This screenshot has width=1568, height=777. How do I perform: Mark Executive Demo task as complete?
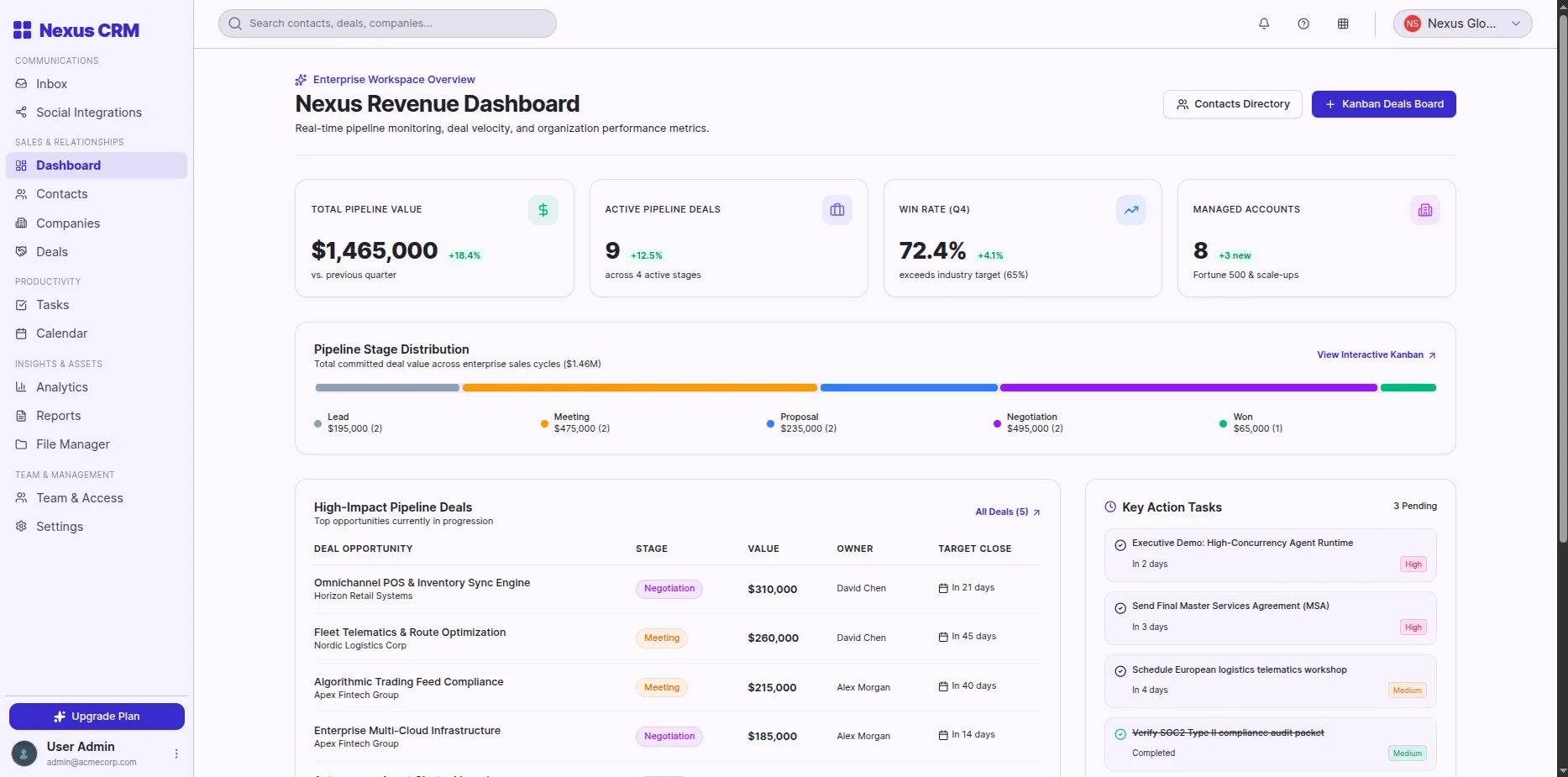[1120, 545]
